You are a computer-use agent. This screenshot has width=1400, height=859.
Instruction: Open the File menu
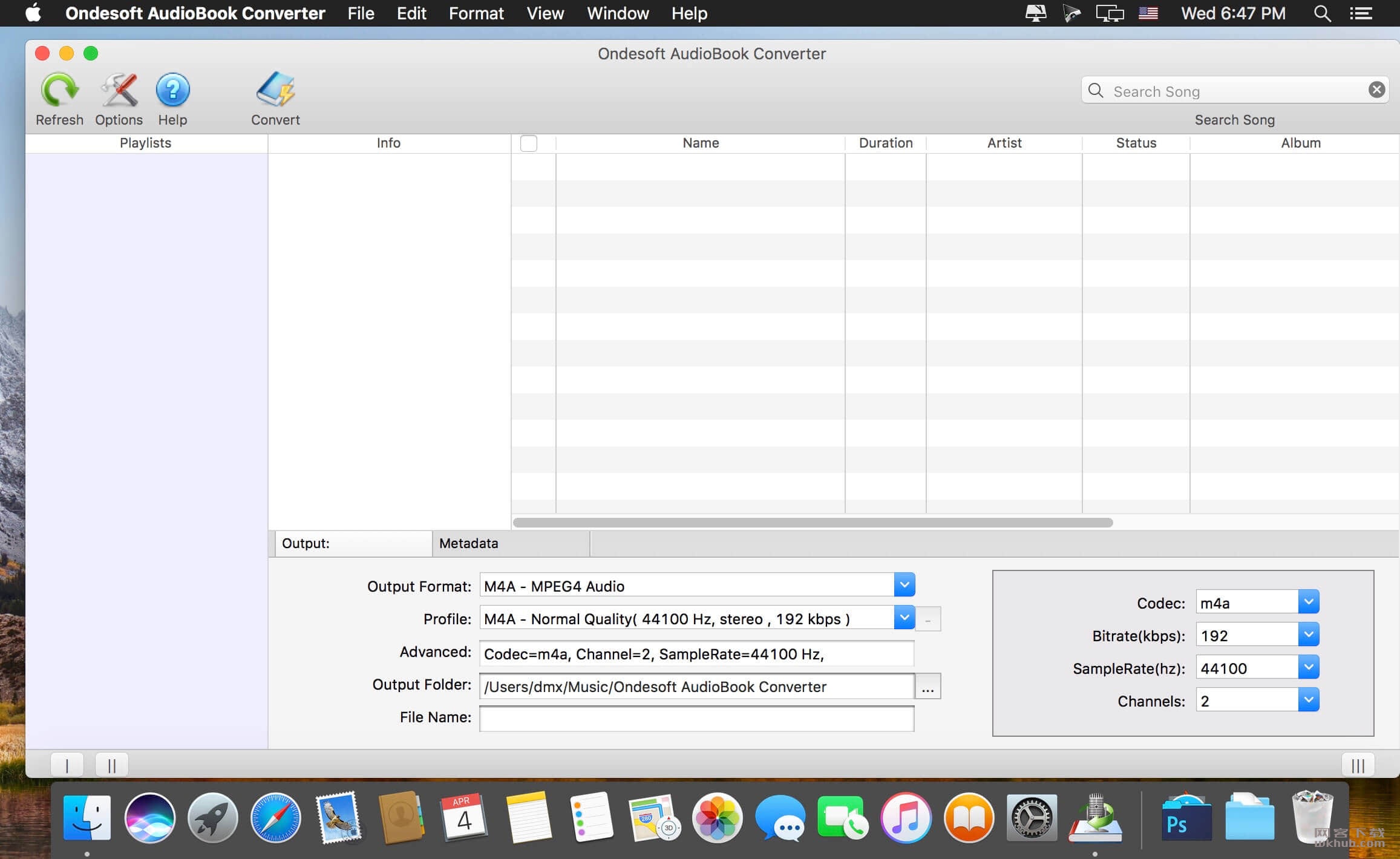click(361, 13)
